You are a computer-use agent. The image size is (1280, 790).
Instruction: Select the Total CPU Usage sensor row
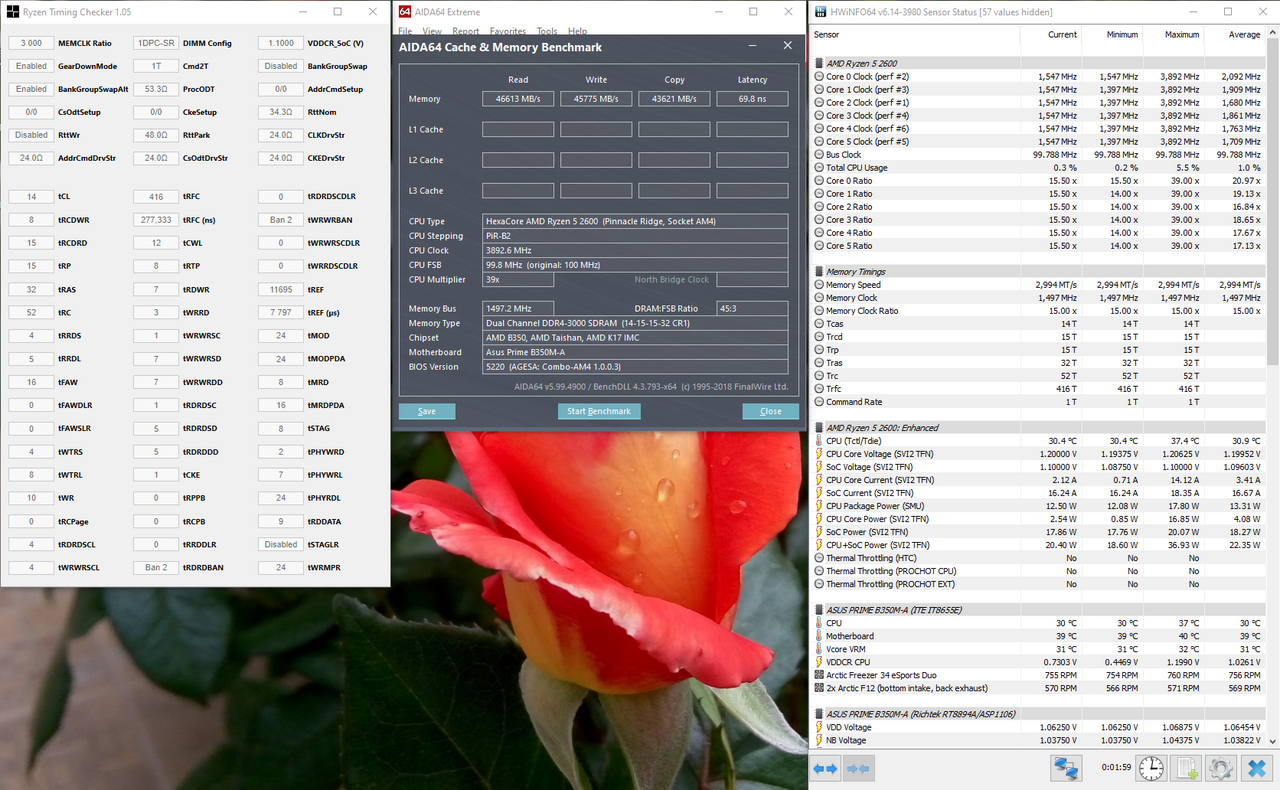point(1037,167)
